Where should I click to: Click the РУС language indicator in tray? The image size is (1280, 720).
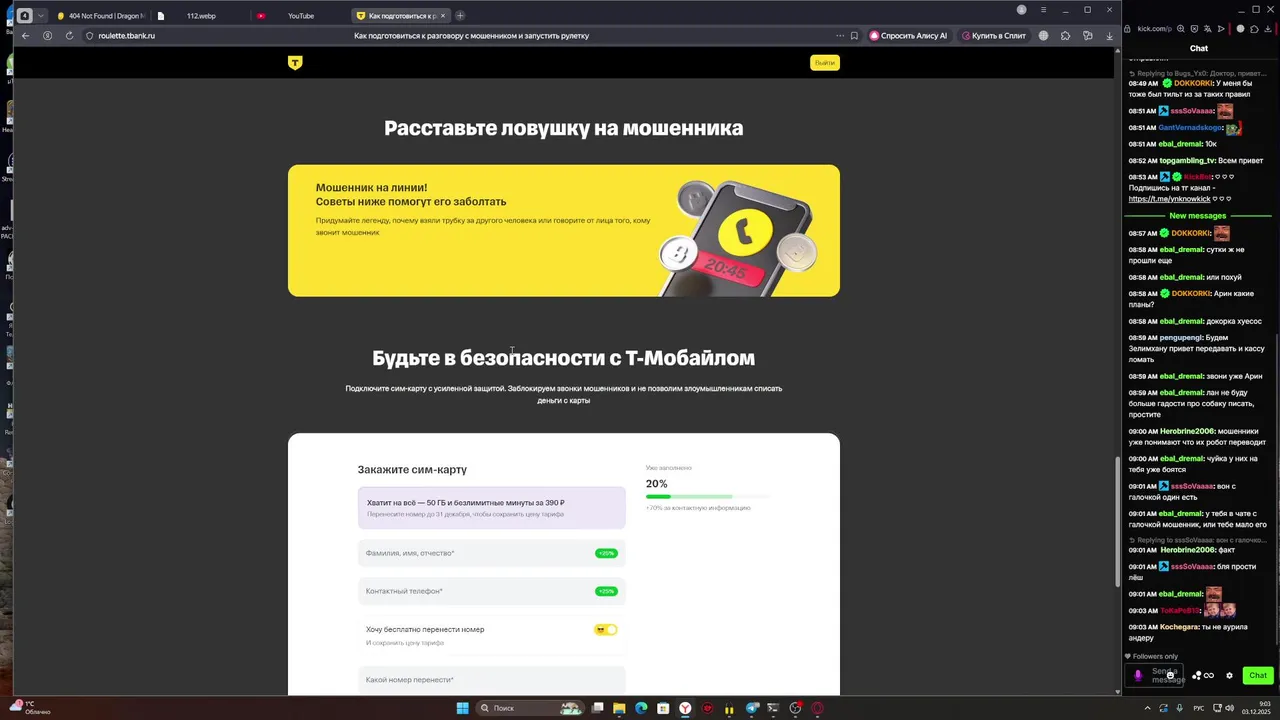[x=1199, y=708]
